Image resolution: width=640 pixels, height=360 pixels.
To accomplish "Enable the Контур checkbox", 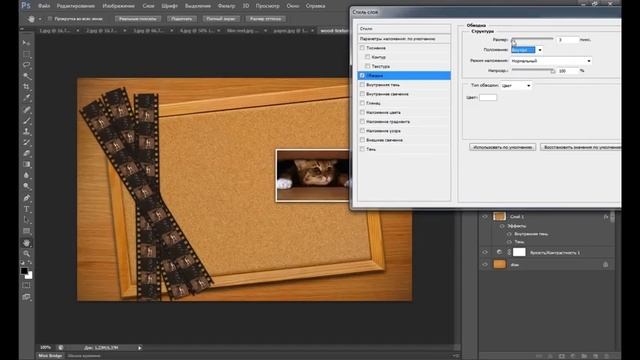I will pos(368,57).
